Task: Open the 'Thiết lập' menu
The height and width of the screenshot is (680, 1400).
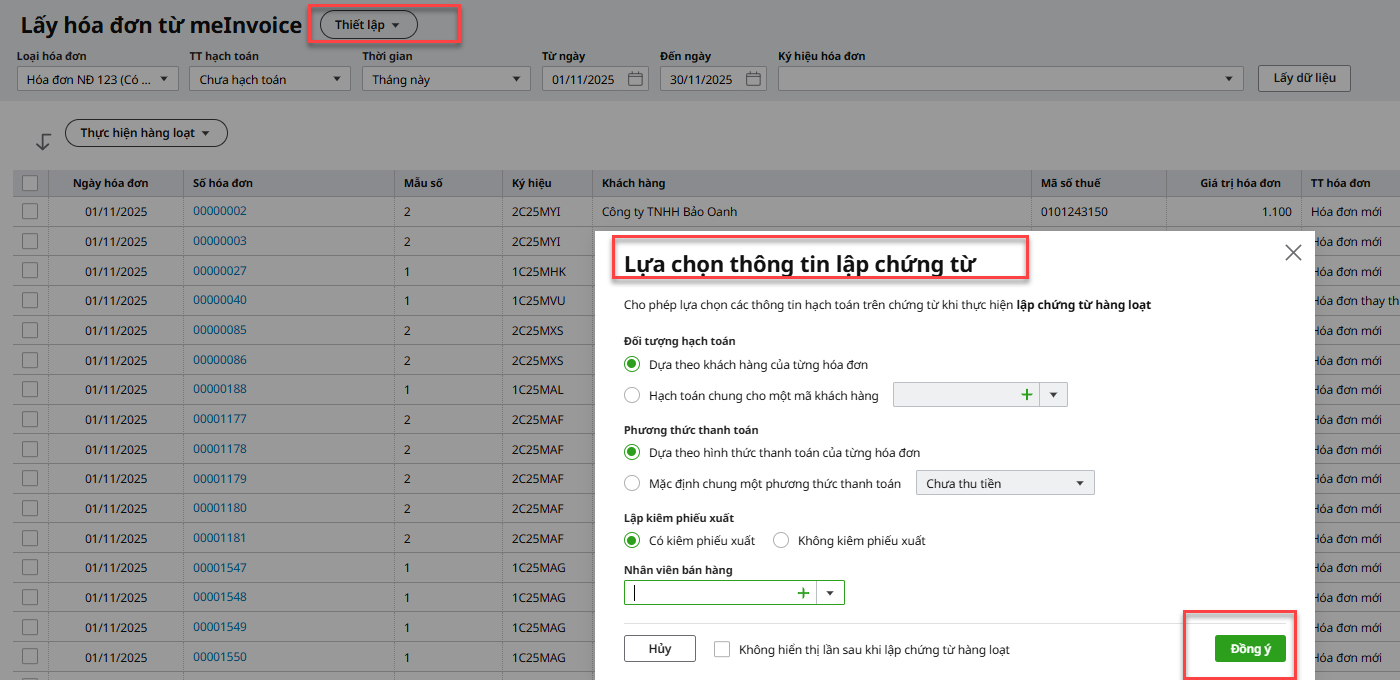Action: (368, 25)
